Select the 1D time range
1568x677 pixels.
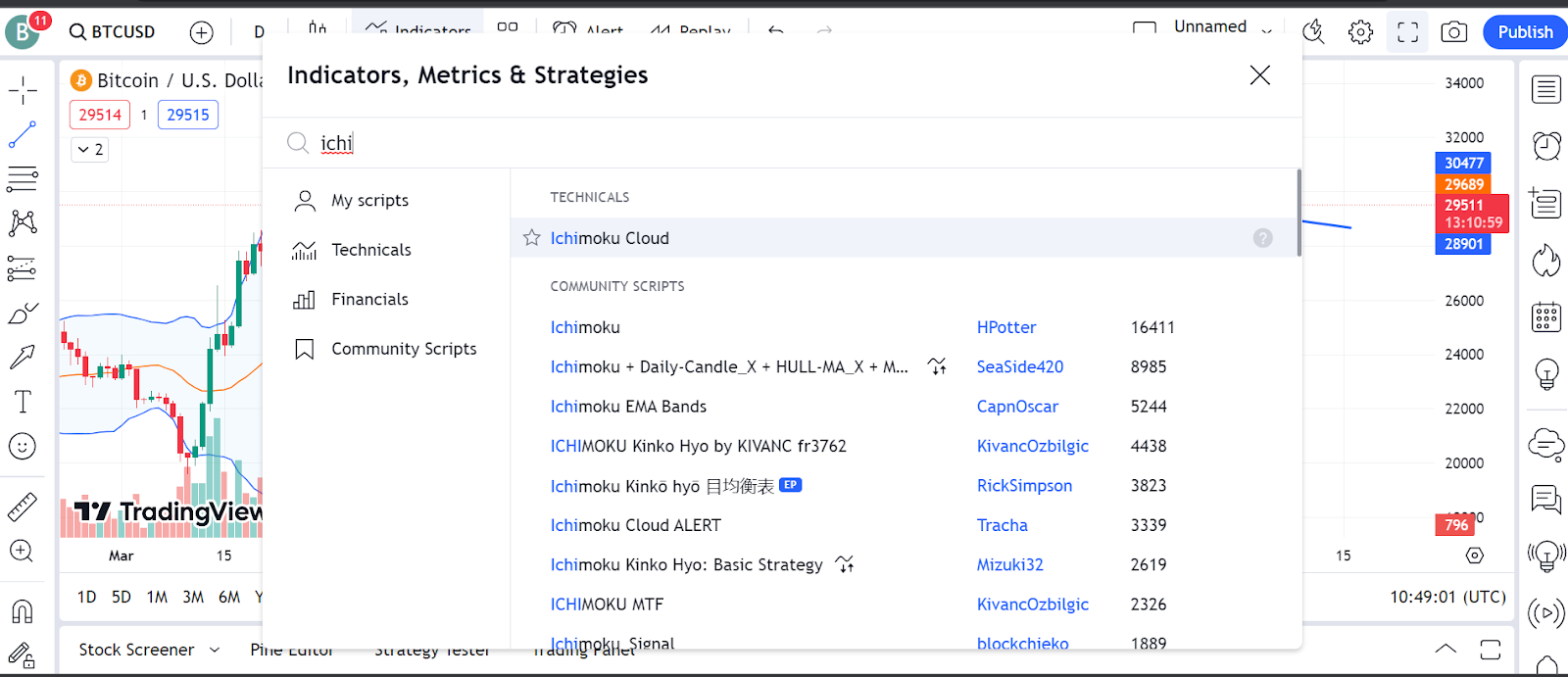86,597
